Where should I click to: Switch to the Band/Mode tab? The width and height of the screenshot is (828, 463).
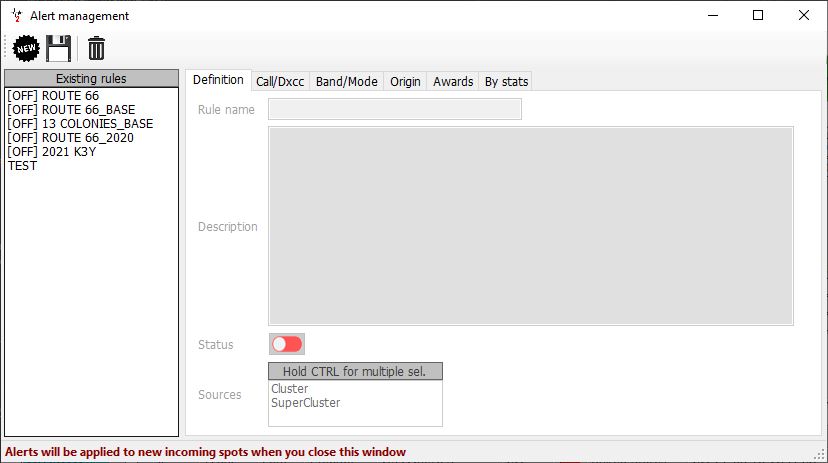pyautogui.click(x=346, y=82)
